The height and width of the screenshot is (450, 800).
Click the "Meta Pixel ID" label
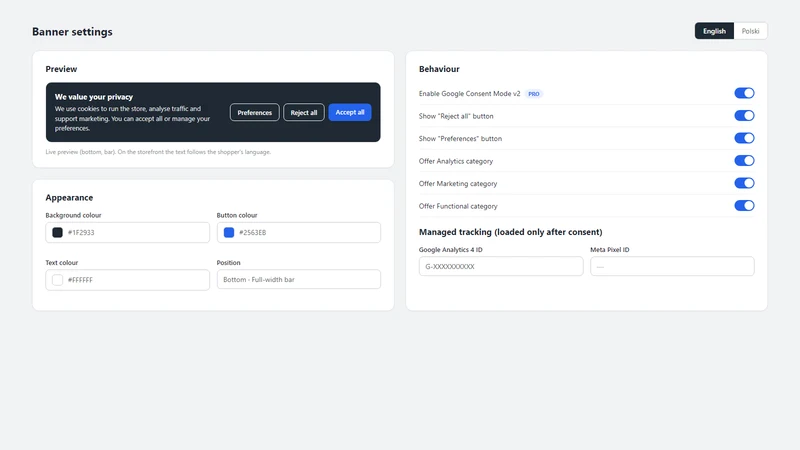[610, 250]
